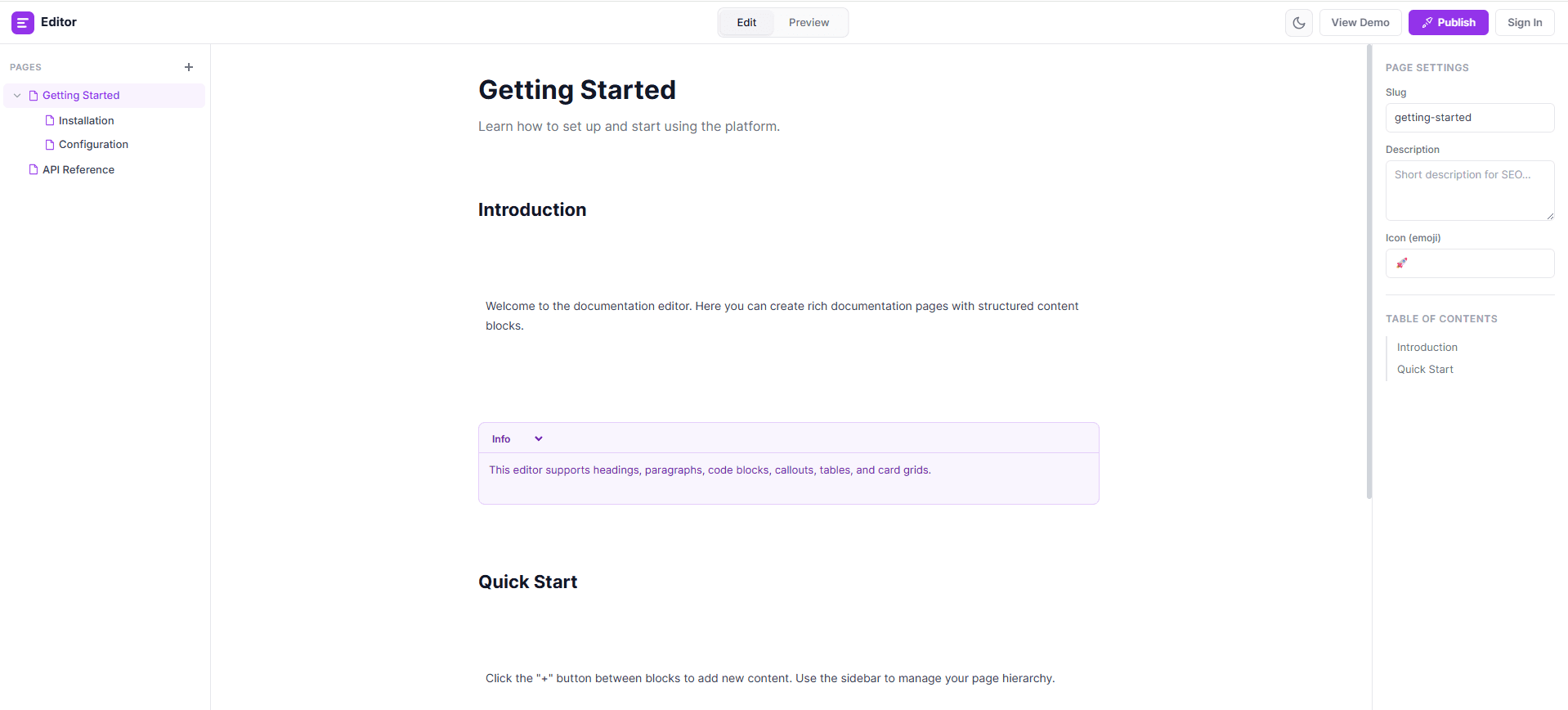
Task: Switch back to Edit mode
Action: pos(745,22)
